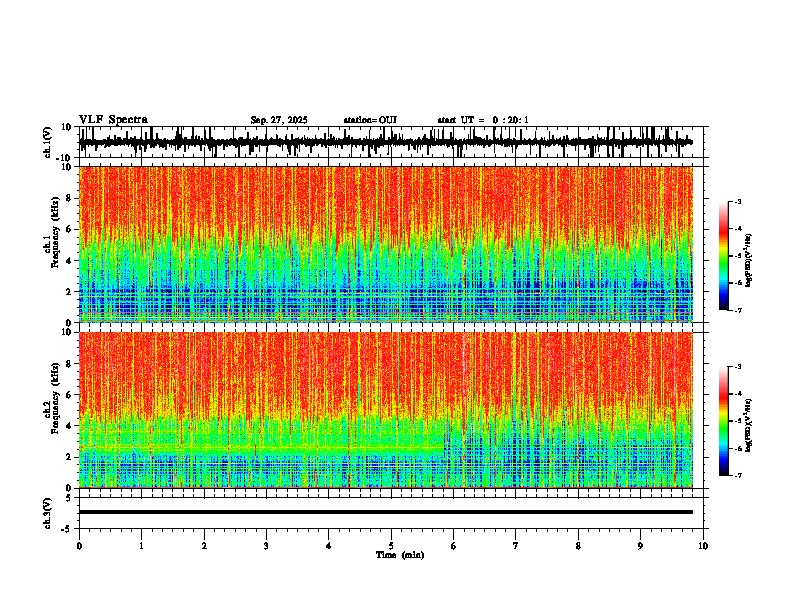This screenshot has height=612, width=792.
Task: Click time axis tick label "6"
Action: point(454,546)
